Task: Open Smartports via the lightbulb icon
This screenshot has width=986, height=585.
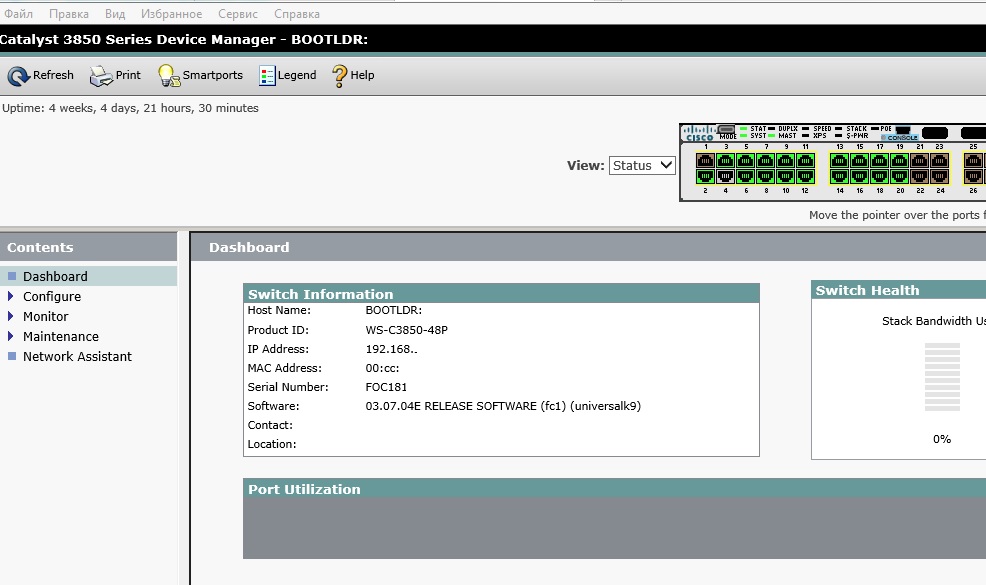Action: (169, 75)
